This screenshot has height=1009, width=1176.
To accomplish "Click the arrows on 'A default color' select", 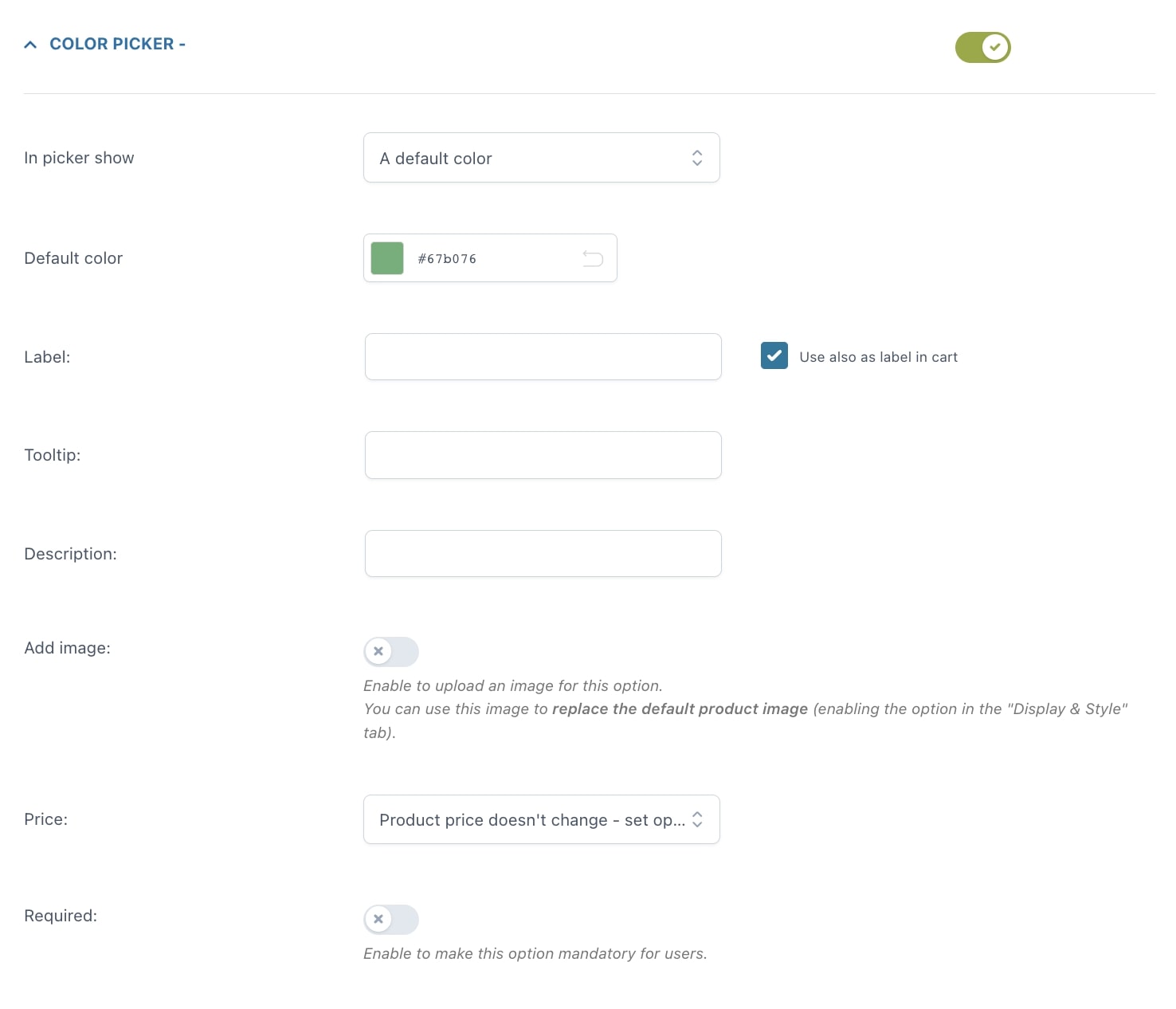I will 697,158.
